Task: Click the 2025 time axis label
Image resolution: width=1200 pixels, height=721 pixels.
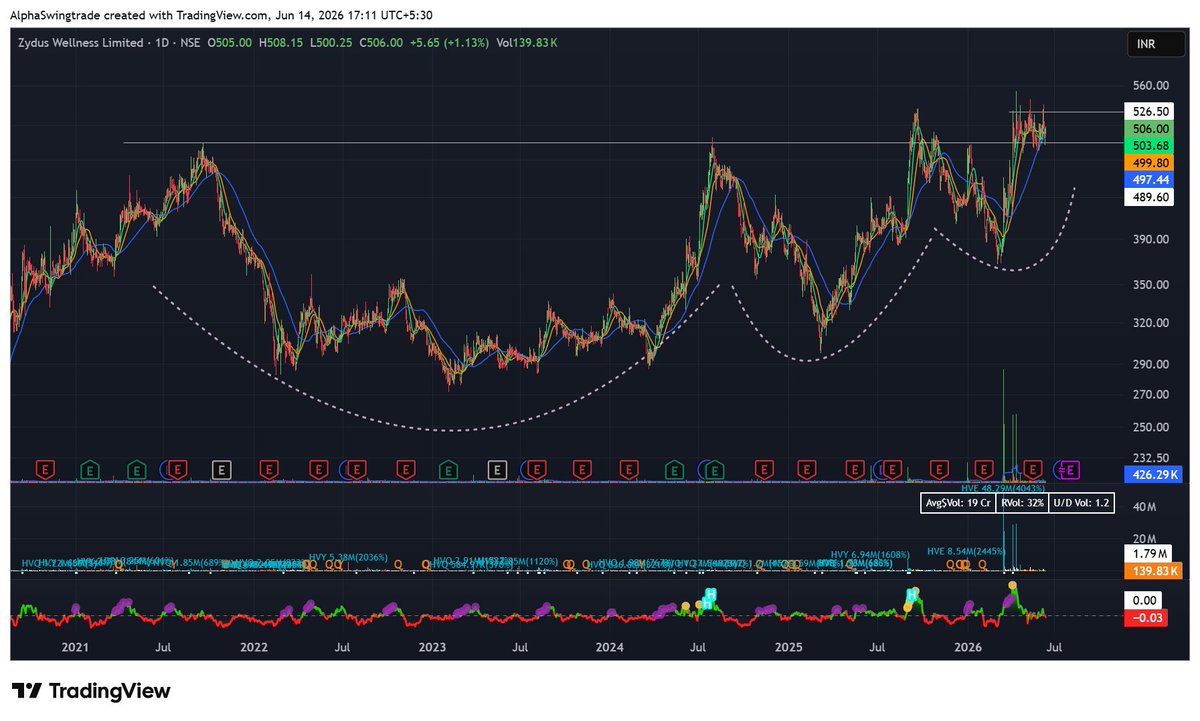Action: (790, 649)
